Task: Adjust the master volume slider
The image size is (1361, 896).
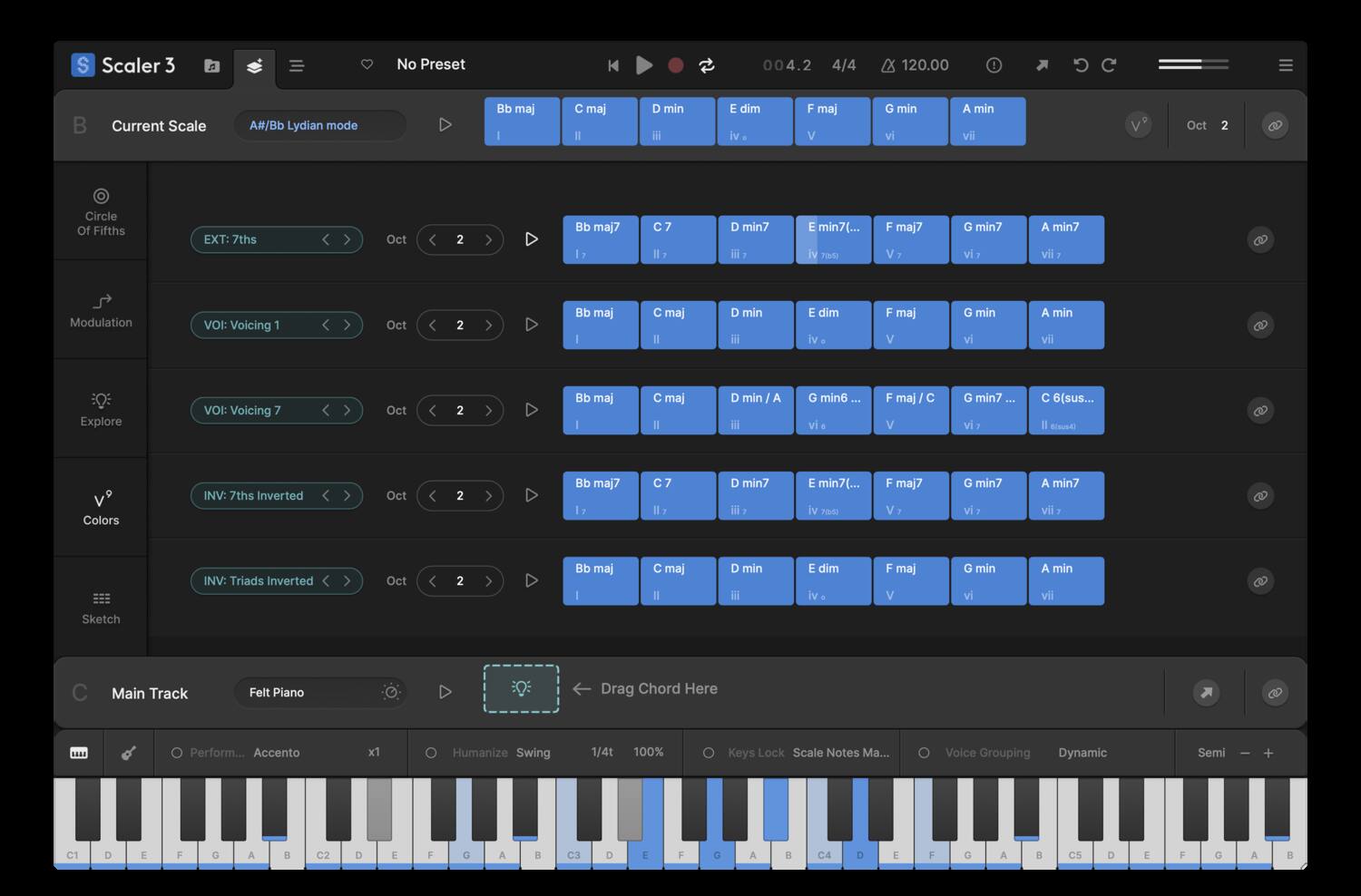Action: (1191, 64)
